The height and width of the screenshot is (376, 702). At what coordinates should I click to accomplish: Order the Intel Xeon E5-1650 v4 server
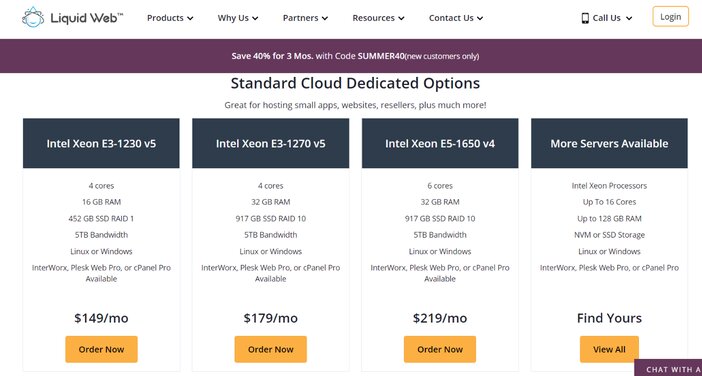coord(440,349)
